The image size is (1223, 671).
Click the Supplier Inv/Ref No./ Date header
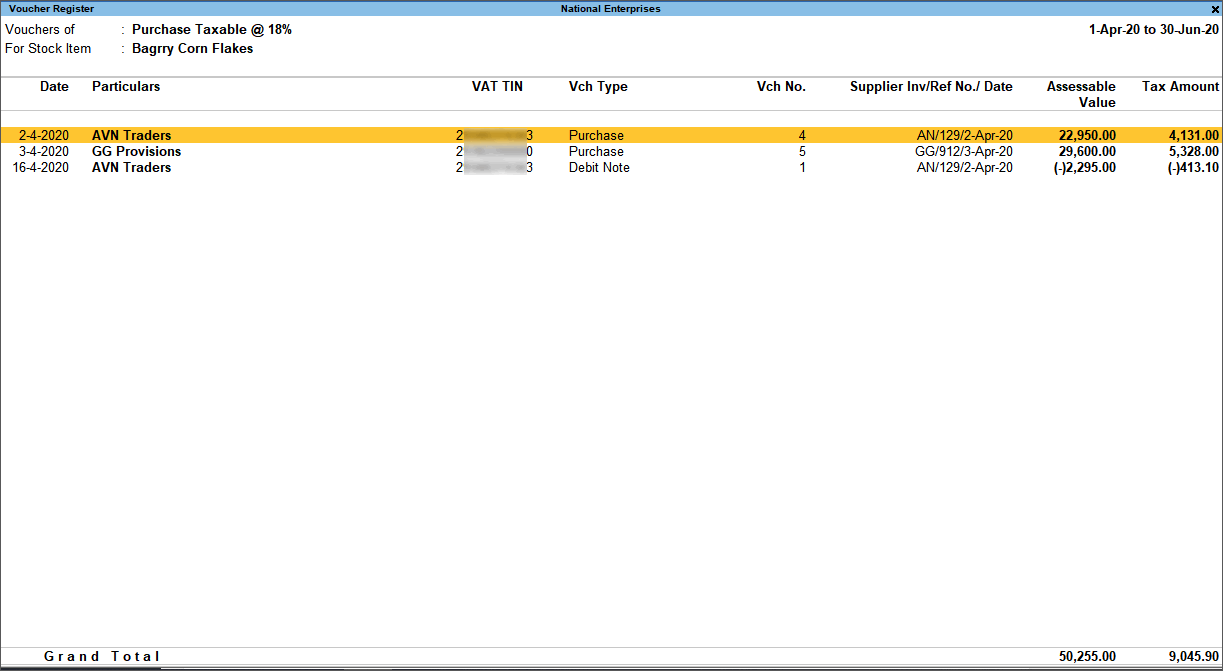(931, 87)
